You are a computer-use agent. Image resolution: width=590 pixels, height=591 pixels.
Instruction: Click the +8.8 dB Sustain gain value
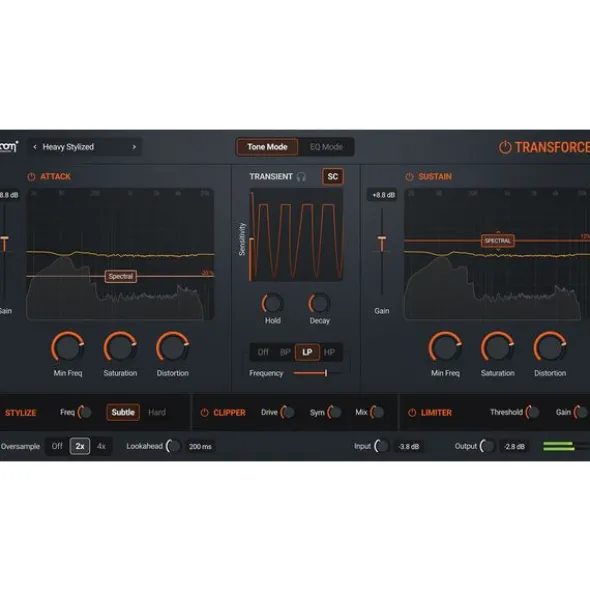(x=382, y=195)
